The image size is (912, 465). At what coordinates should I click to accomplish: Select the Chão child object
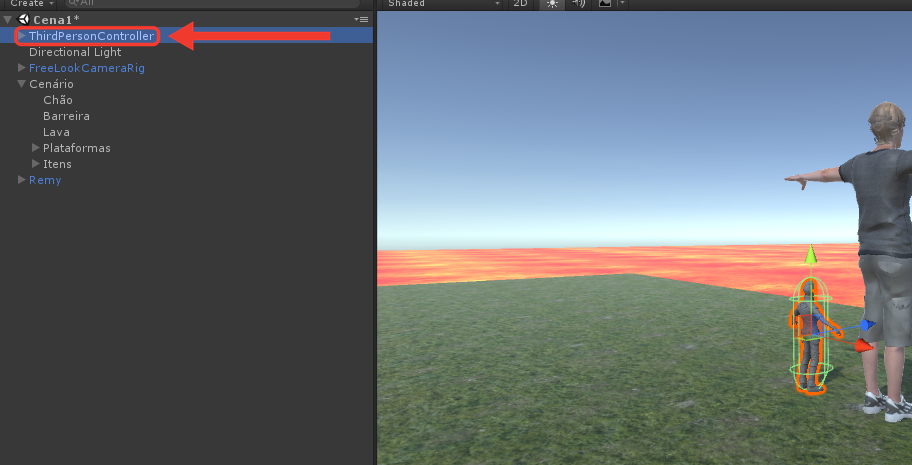click(58, 100)
